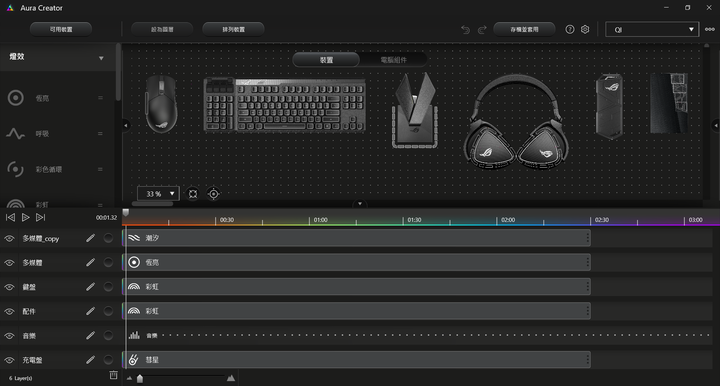Click the timeline zoom slider handle

click(x=140, y=378)
